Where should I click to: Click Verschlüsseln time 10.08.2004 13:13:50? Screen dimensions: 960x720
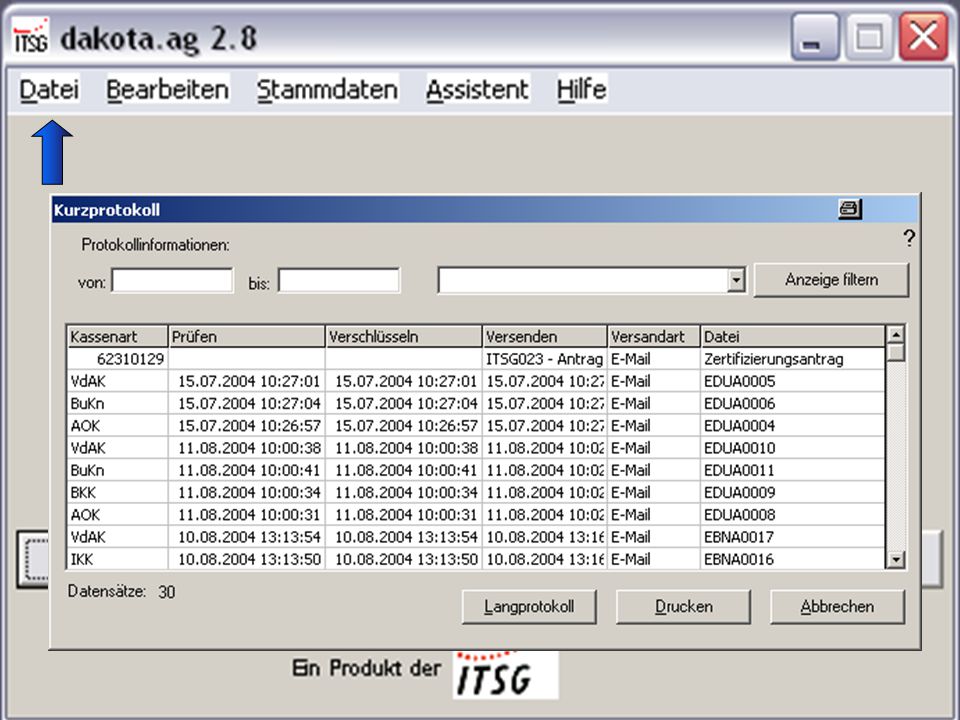pos(404,559)
